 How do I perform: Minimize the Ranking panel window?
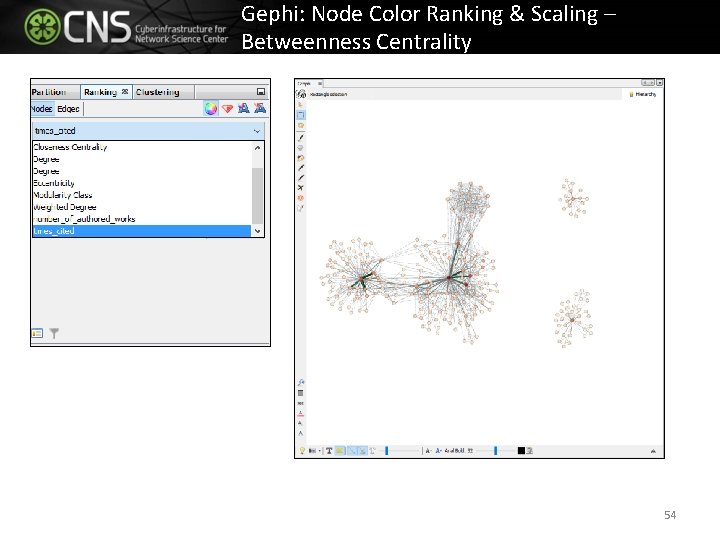tap(261, 92)
